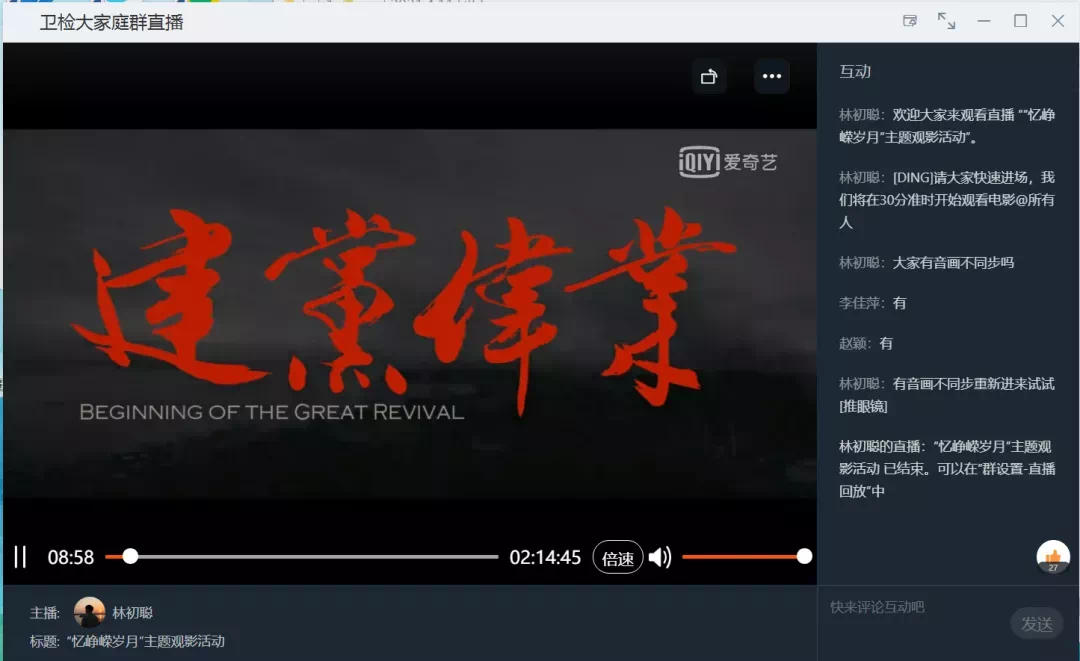1080x661 pixels.
Task: Click the orange volume slider knob
Action: (x=804, y=556)
